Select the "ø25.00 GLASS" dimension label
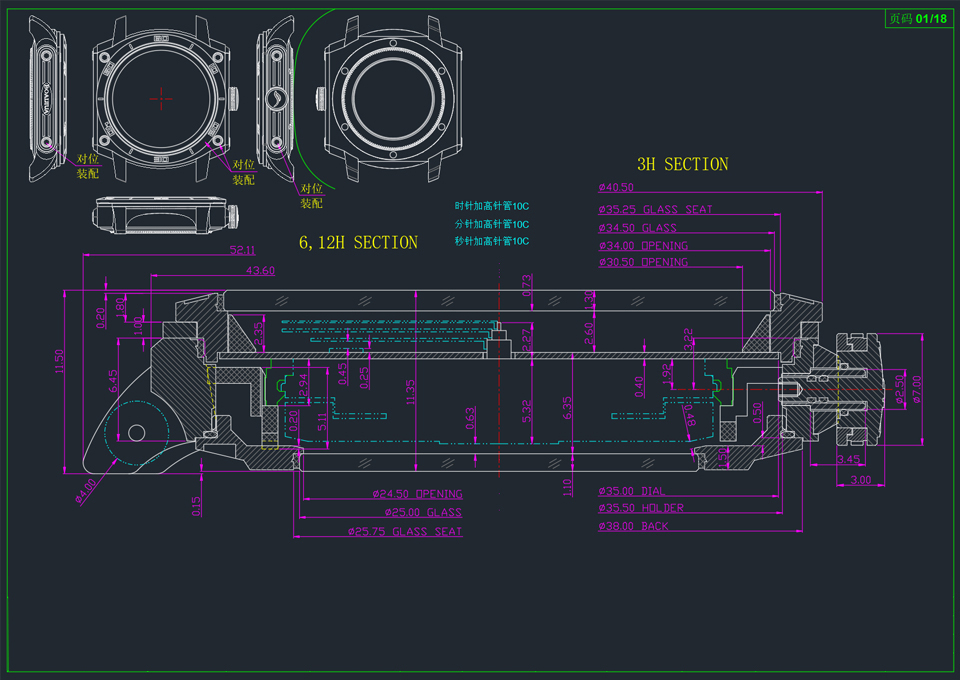This screenshot has height=680, width=960. coord(423,512)
